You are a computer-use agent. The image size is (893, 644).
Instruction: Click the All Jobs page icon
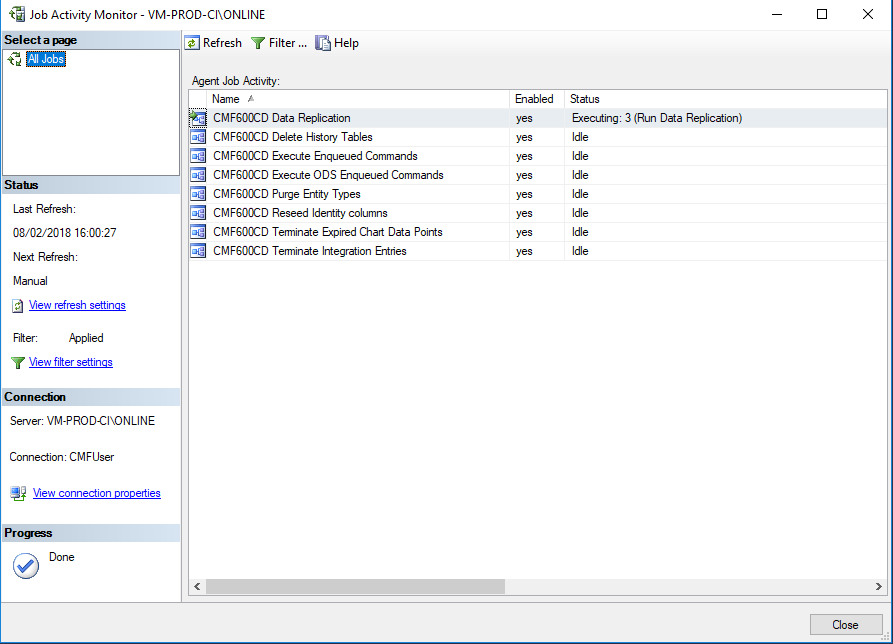pyautogui.click(x=15, y=59)
